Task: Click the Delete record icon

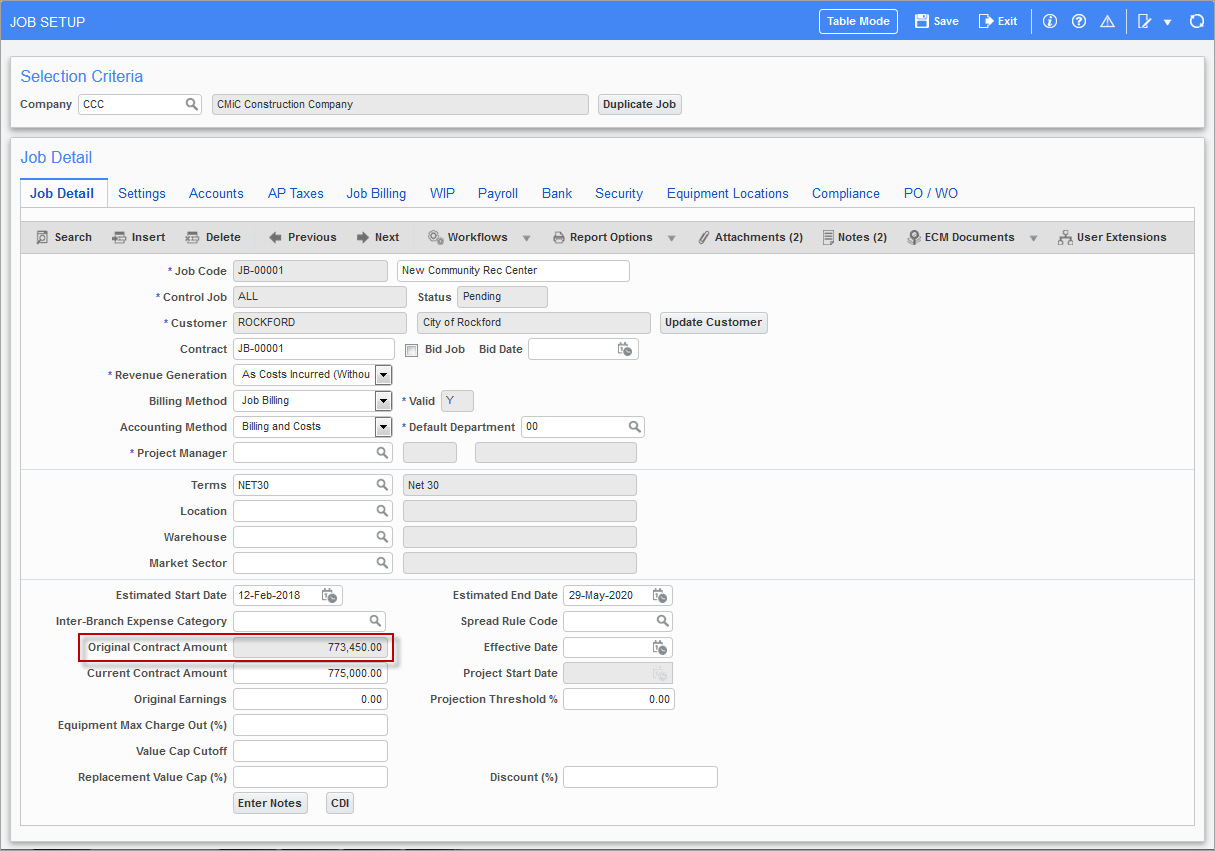Action: 193,237
